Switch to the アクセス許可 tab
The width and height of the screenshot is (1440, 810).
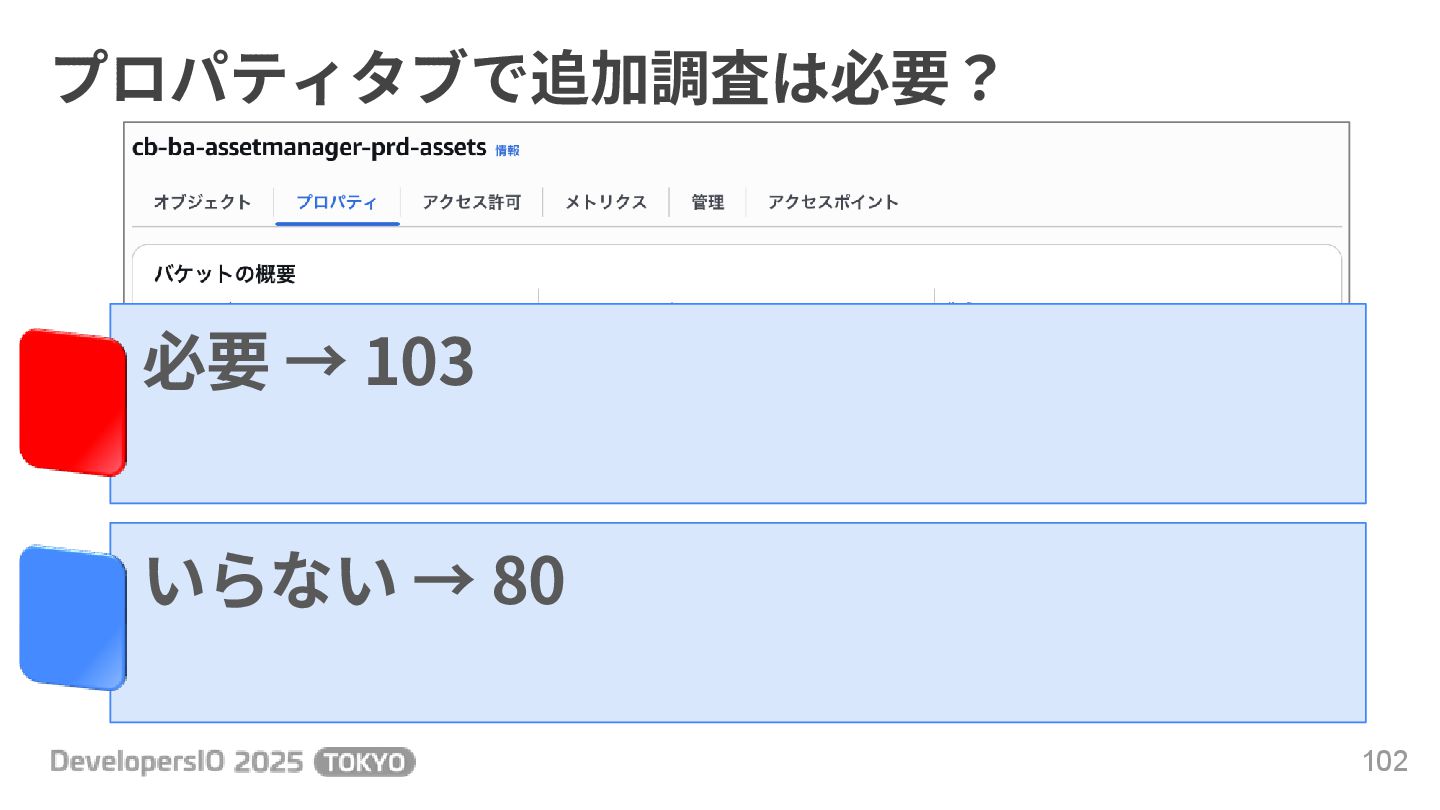click(471, 202)
